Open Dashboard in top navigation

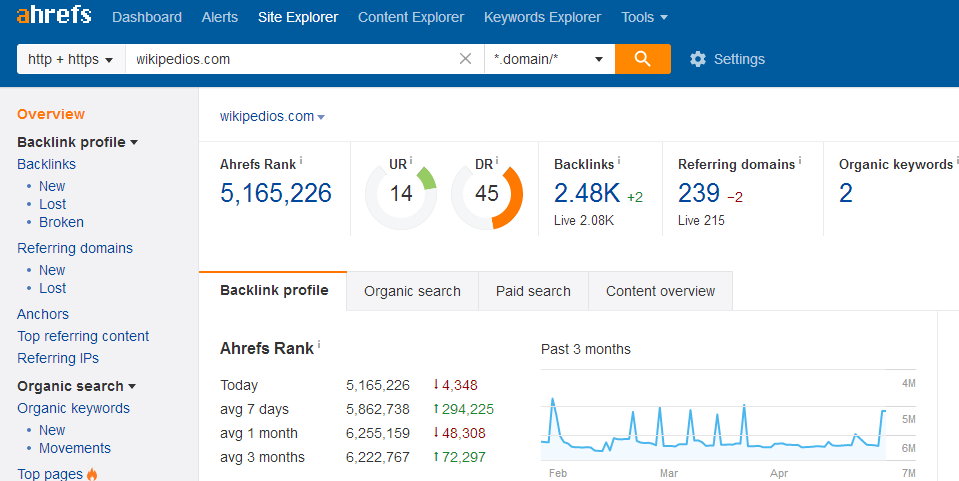coord(147,17)
